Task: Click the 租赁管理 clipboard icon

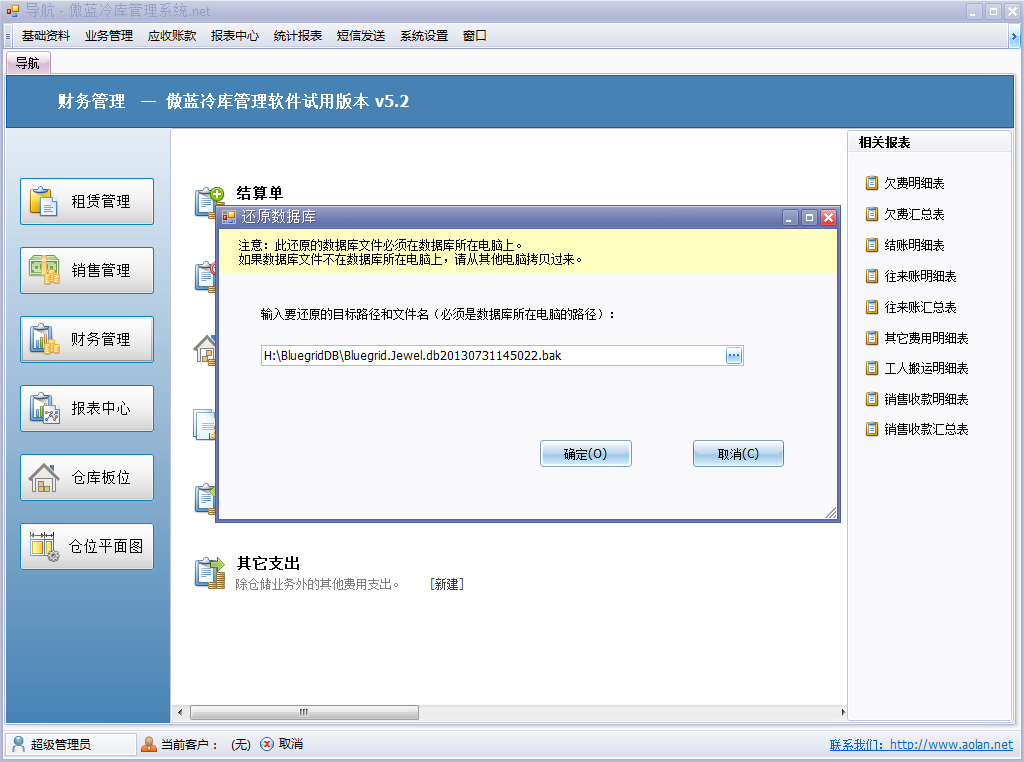Action: (x=43, y=201)
